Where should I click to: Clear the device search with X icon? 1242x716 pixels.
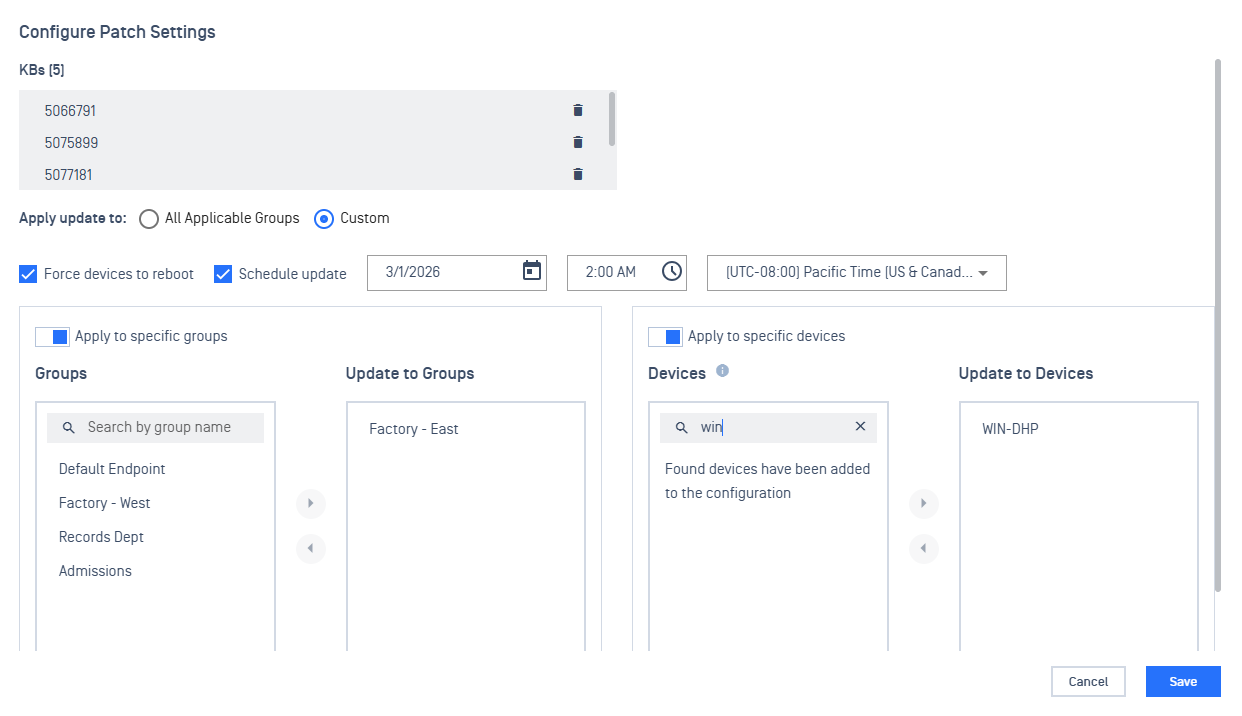[860, 427]
